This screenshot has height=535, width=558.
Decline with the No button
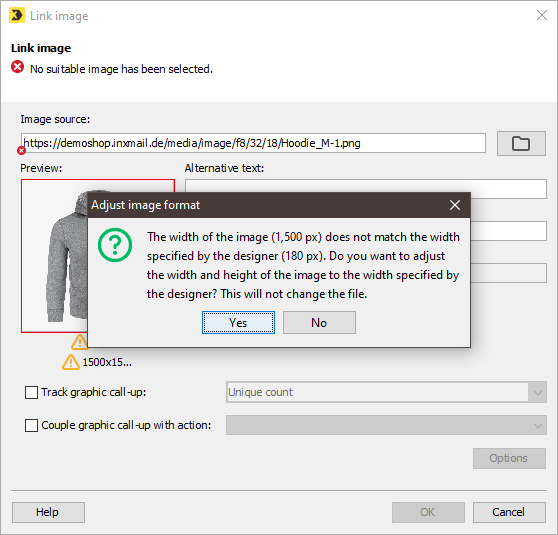click(319, 322)
